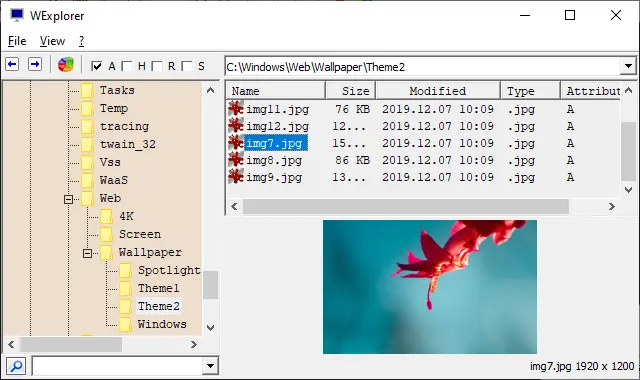Click the 4K folder icon

coord(107,216)
